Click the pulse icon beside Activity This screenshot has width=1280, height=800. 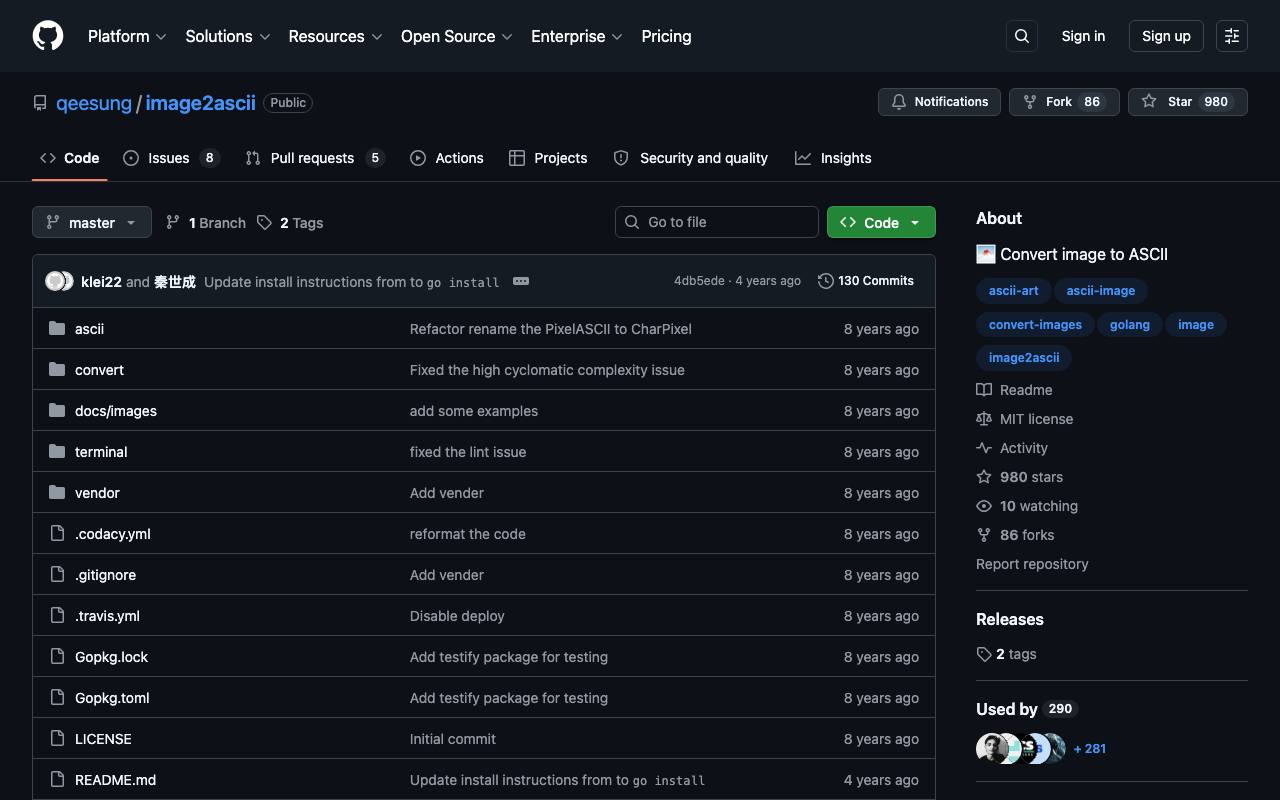[x=984, y=448]
